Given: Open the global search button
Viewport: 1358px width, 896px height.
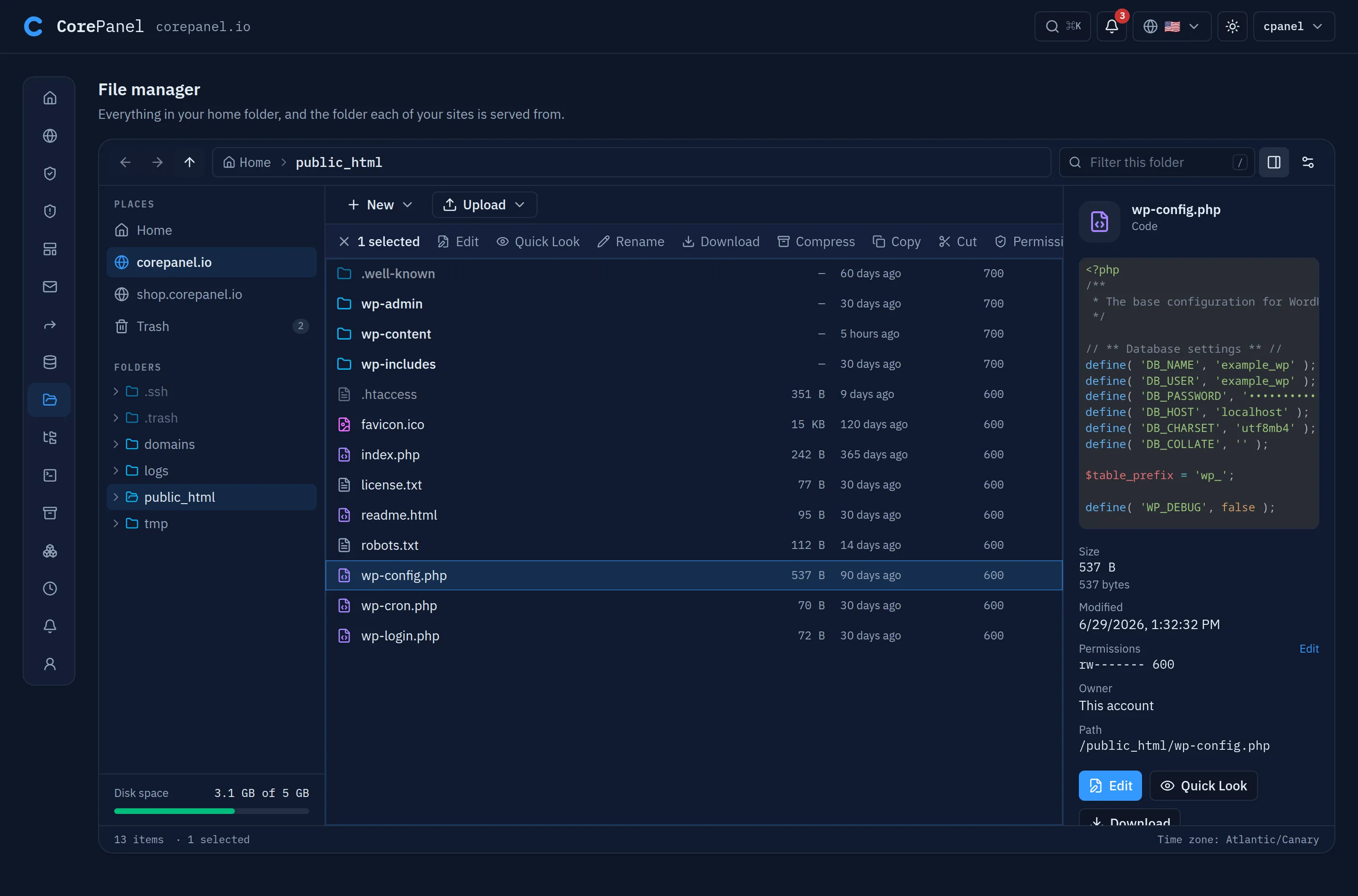Looking at the screenshot, I should point(1062,26).
